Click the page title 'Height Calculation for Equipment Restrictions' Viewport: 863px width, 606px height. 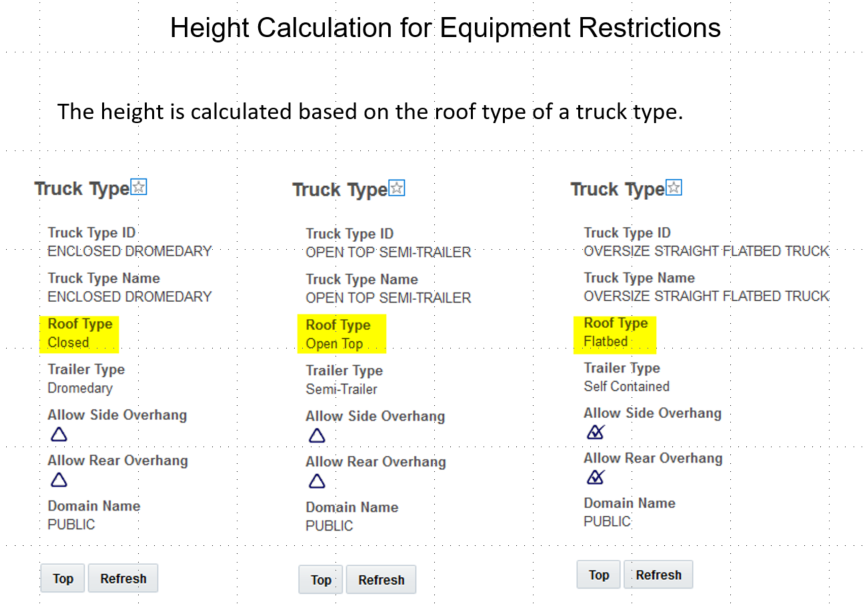(x=445, y=27)
